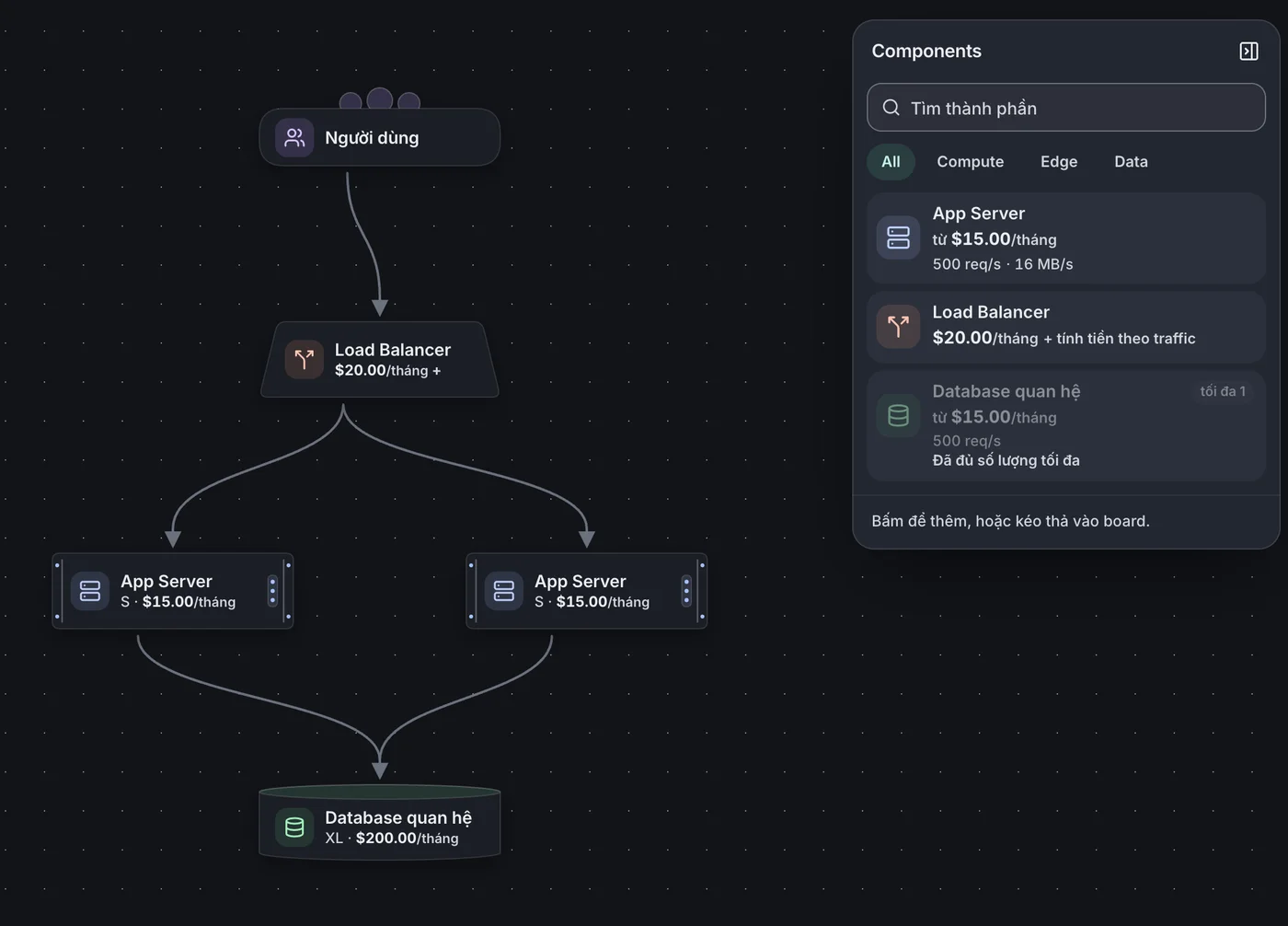This screenshot has width=1288, height=926.
Task: Click the Bấm để thêm footer hint
Action: click(1010, 521)
